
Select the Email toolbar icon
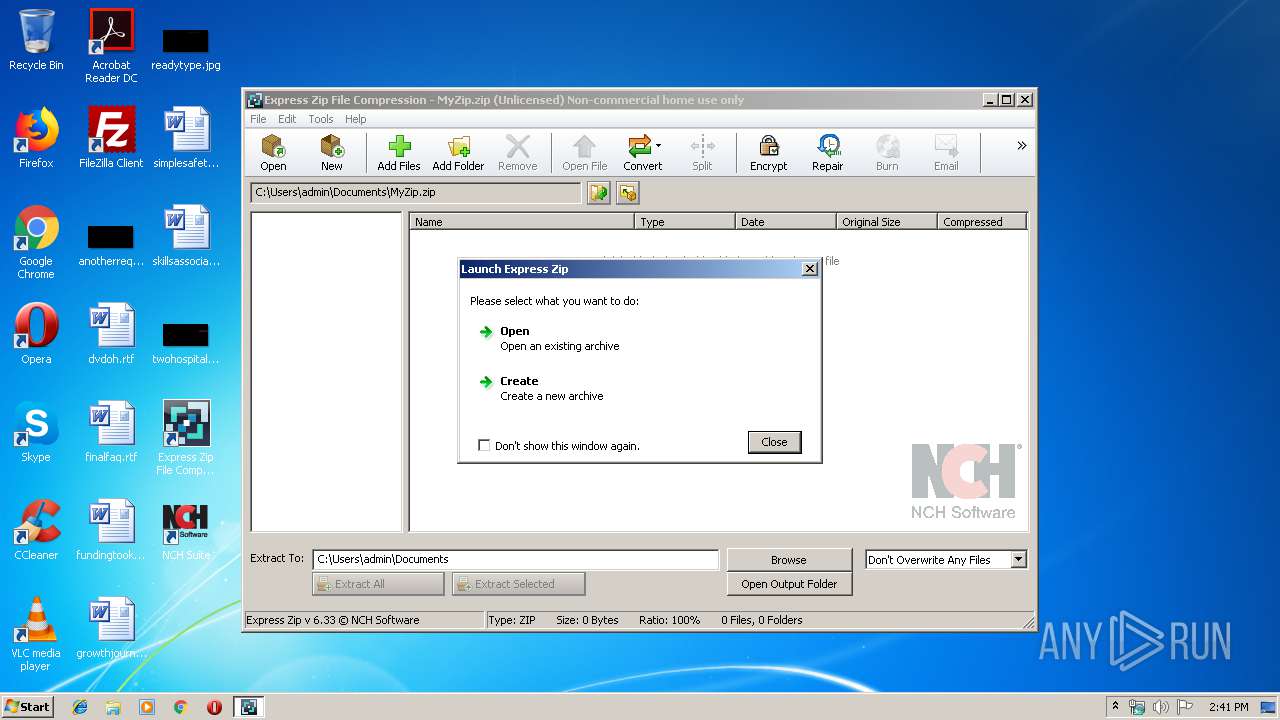945,153
